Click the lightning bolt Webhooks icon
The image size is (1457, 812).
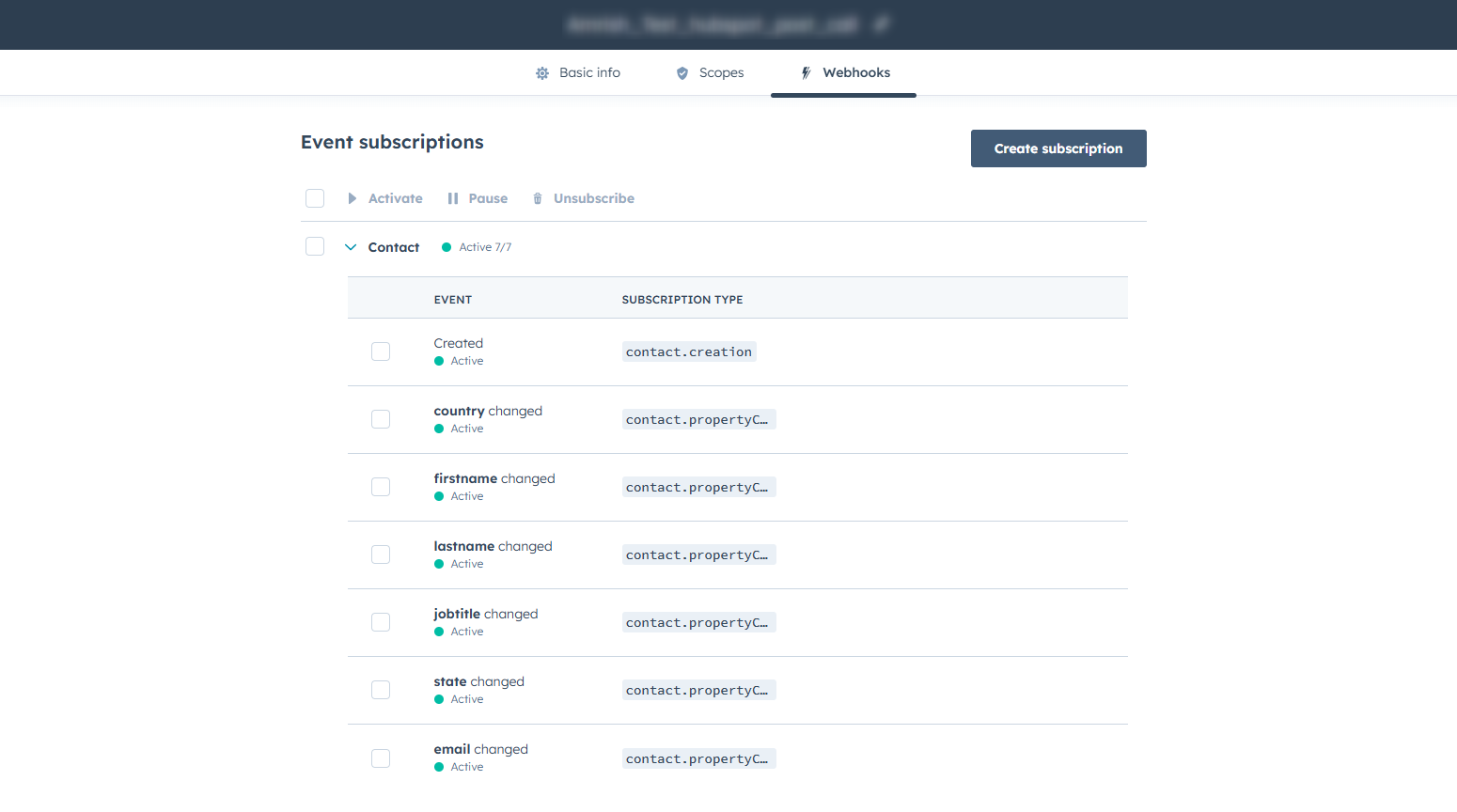point(806,73)
